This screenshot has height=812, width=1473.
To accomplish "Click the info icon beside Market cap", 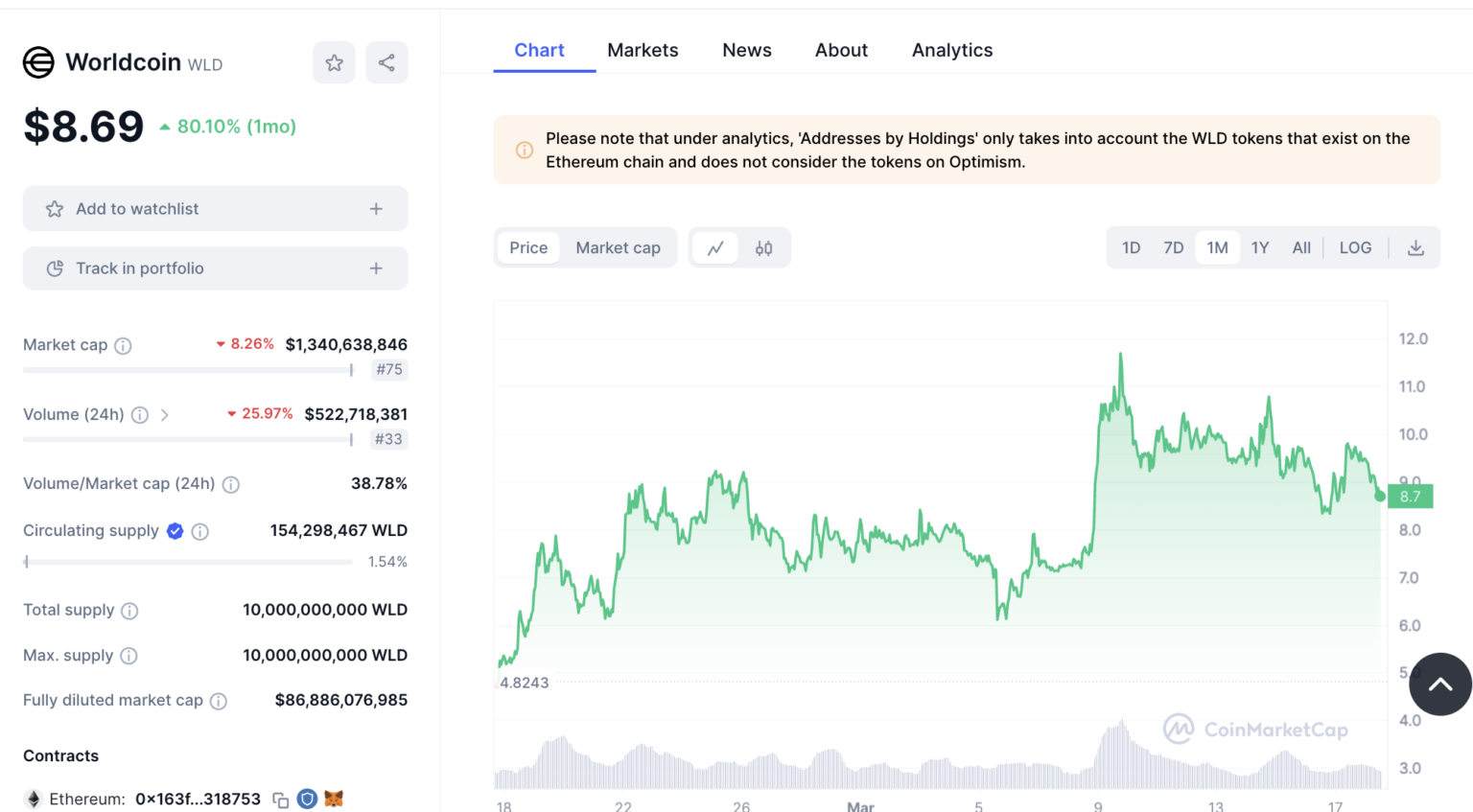I will [x=123, y=346].
